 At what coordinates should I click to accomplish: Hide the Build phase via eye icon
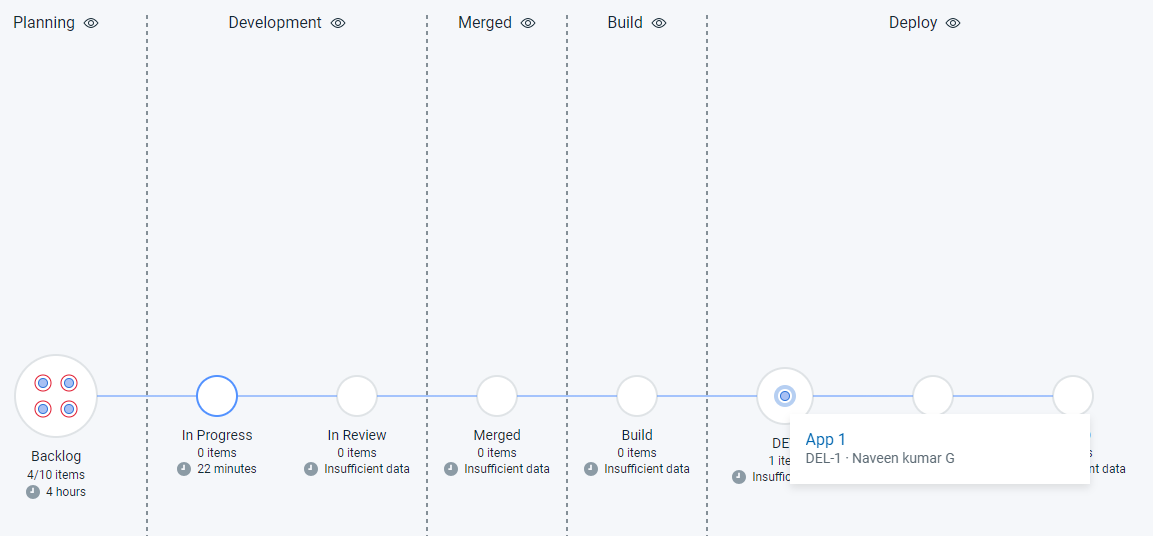click(x=659, y=23)
